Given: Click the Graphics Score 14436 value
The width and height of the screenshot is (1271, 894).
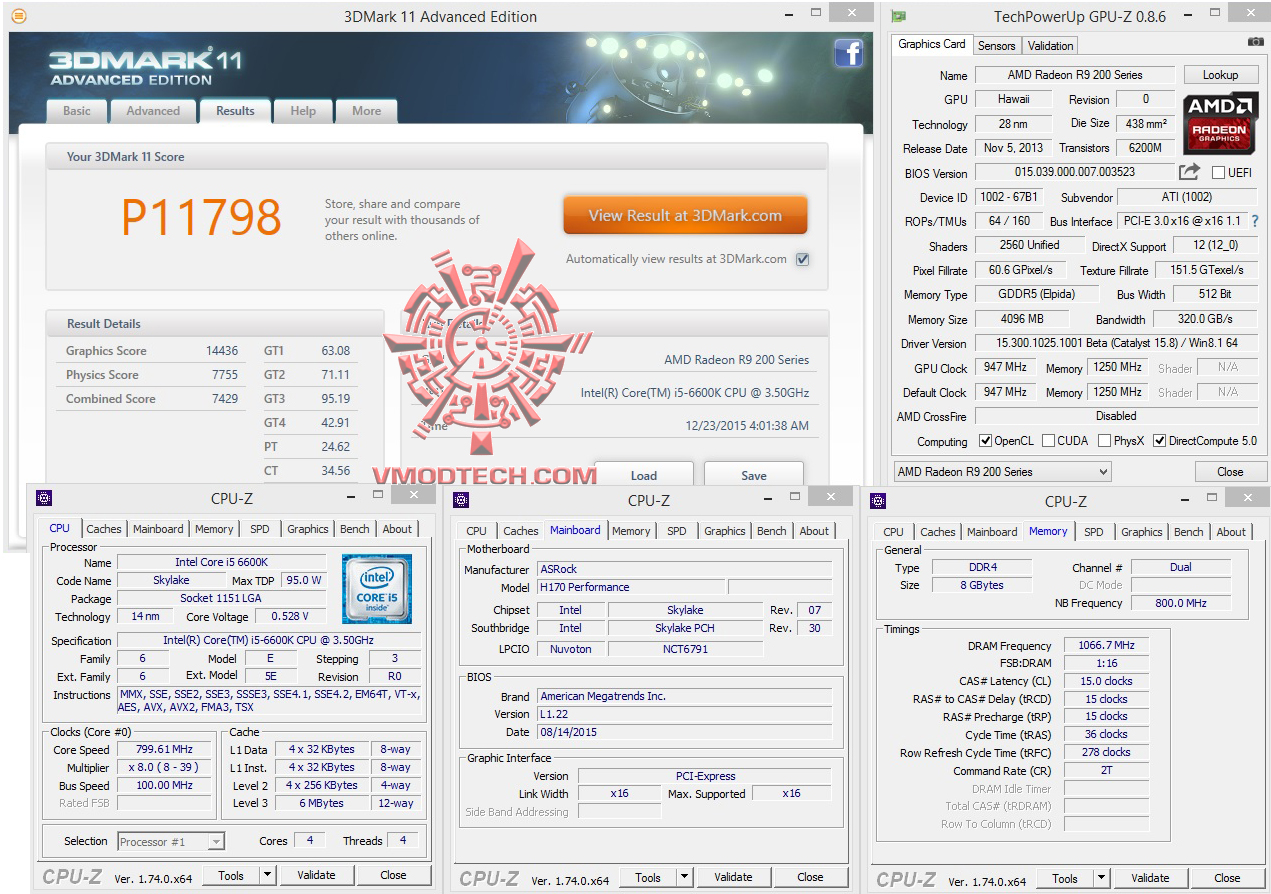Looking at the screenshot, I should pos(222,351).
